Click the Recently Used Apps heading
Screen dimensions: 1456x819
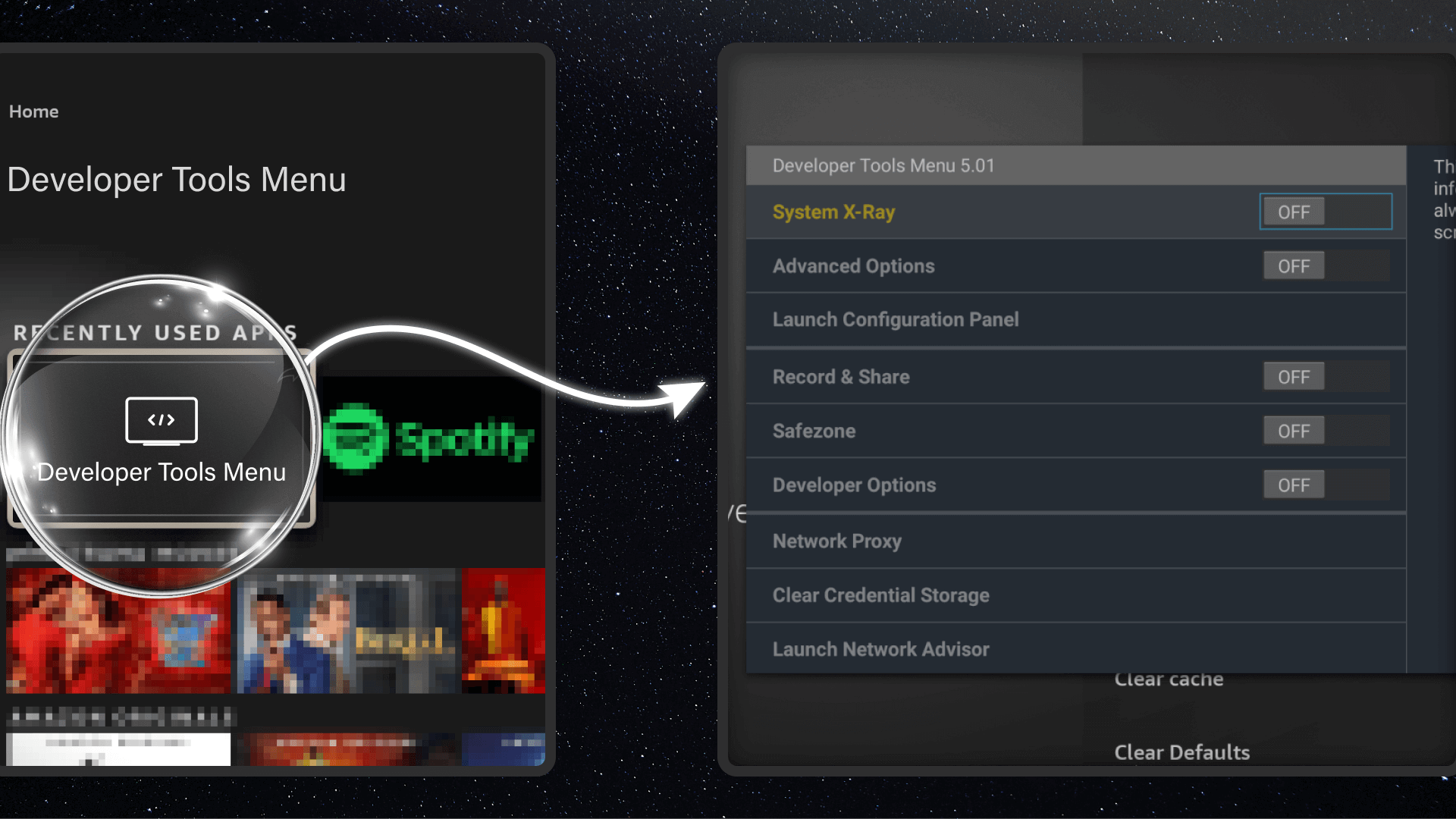pyautogui.click(x=155, y=332)
